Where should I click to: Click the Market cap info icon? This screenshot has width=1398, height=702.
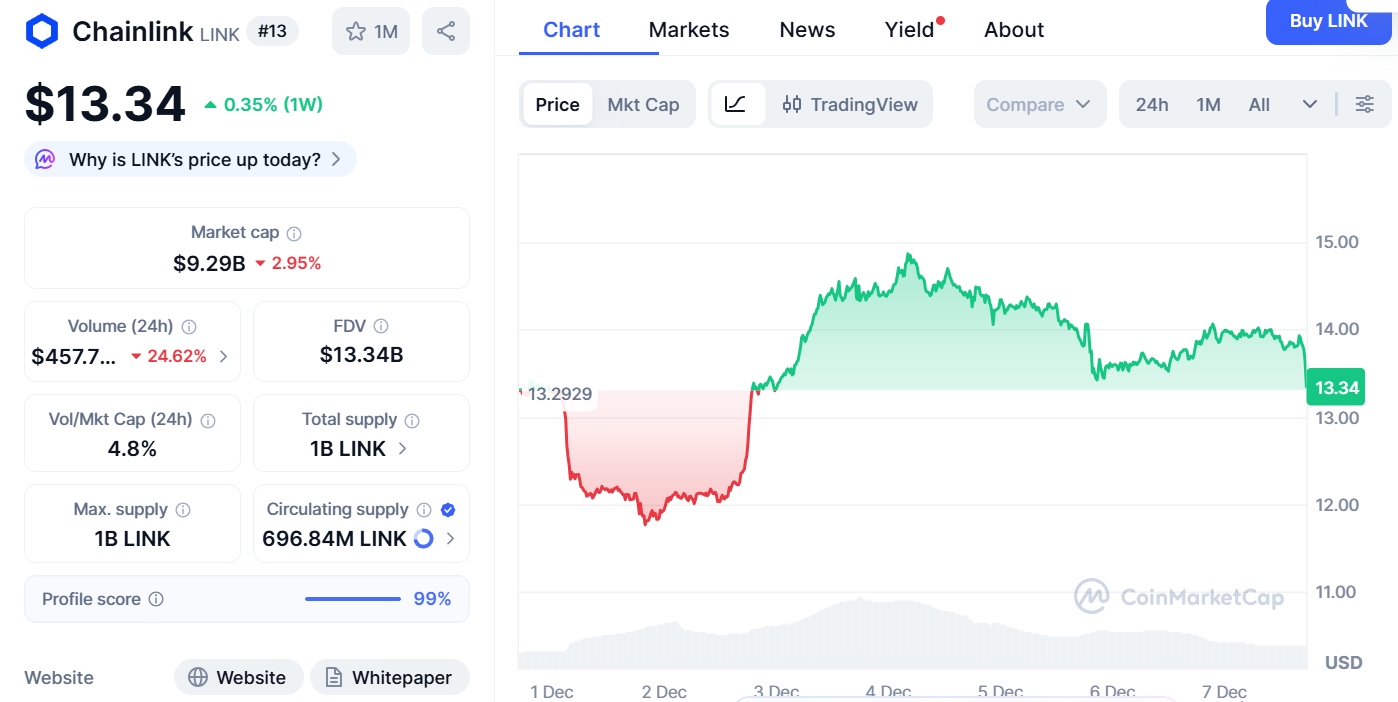(x=294, y=233)
